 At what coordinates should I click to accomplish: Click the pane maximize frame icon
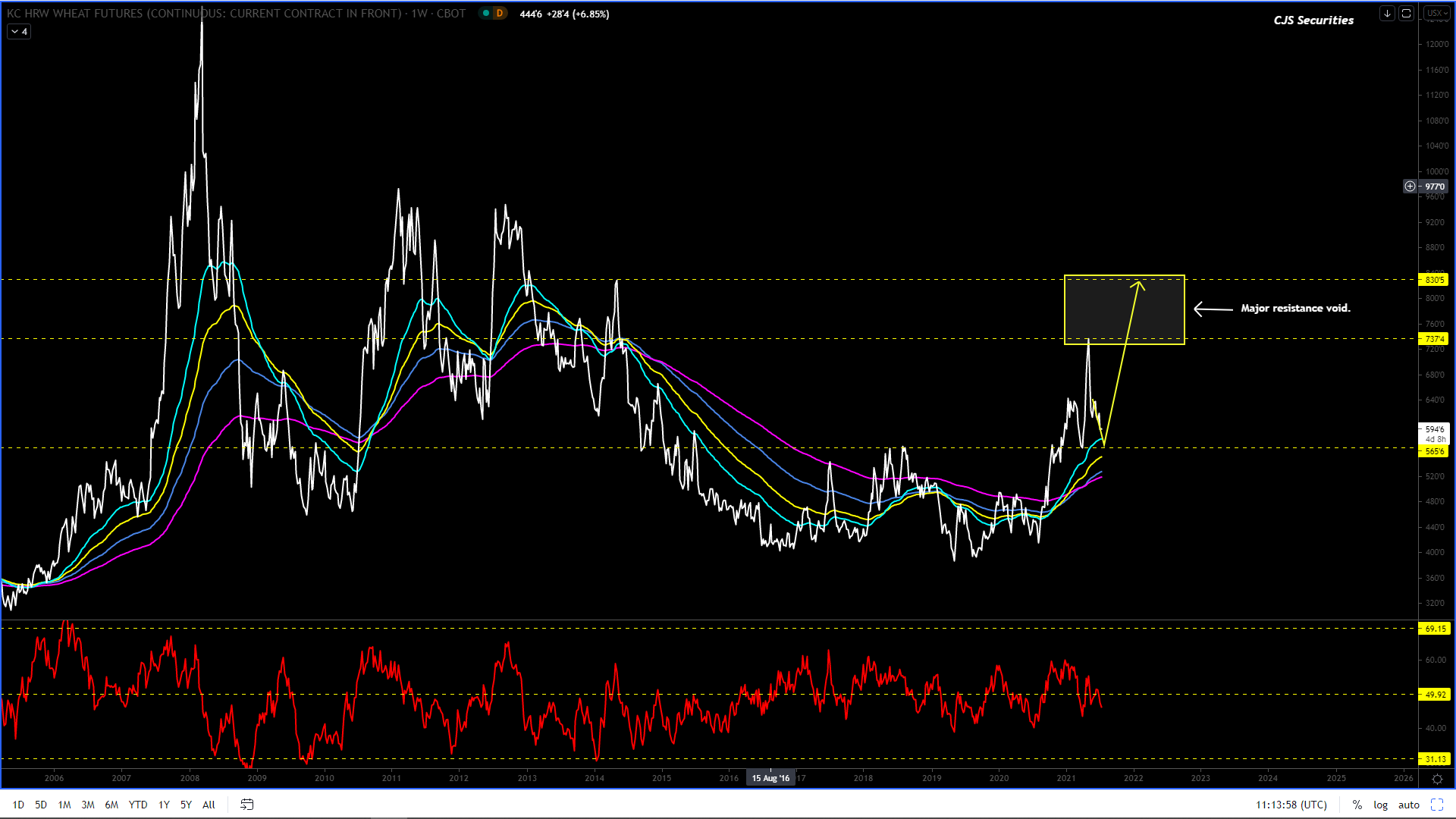point(1406,14)
